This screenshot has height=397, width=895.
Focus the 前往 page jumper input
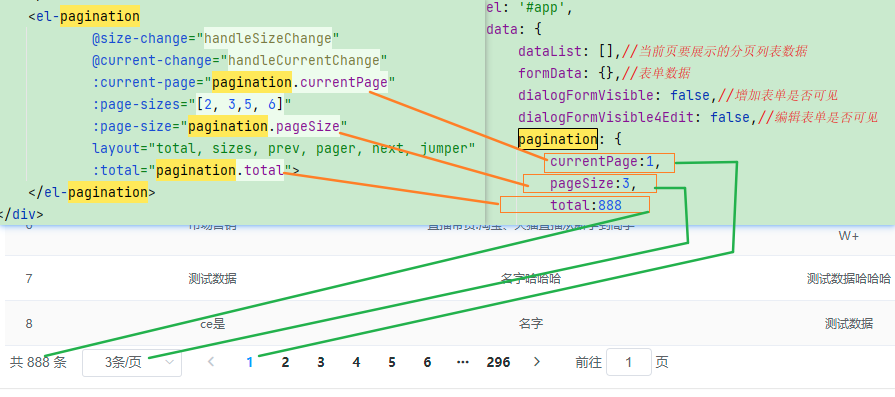pos(628,362)
